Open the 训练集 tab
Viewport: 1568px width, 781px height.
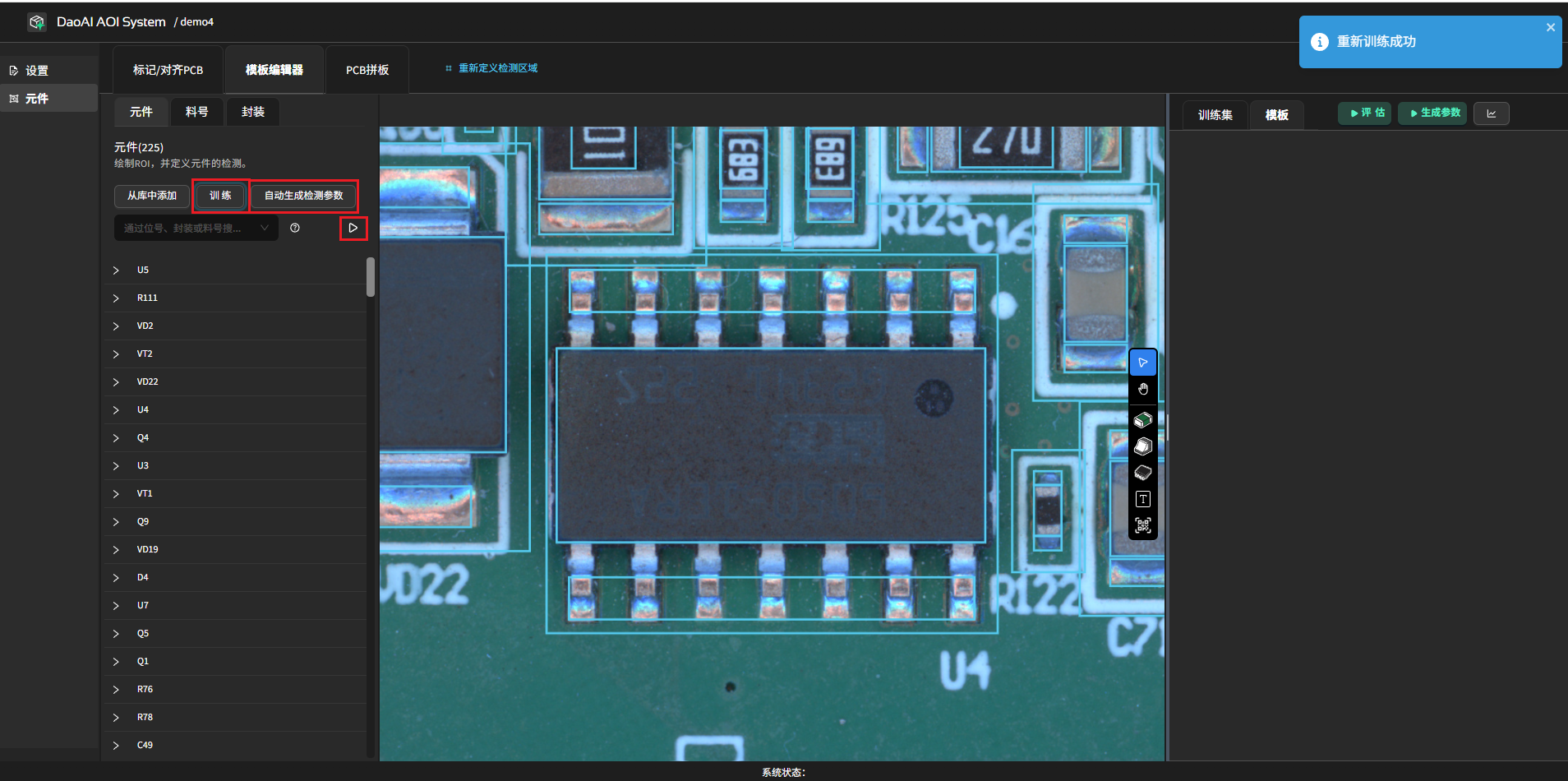tap(1215, 115)
